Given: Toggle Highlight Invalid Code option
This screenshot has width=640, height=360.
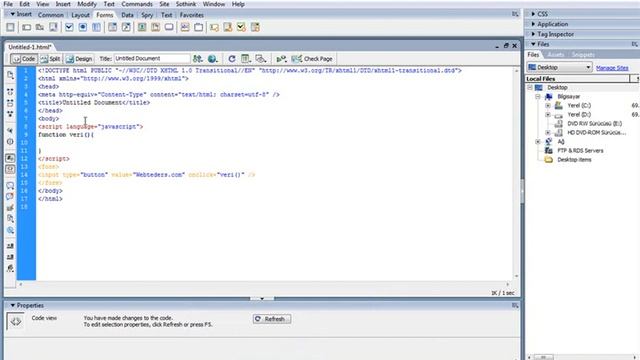Looking at the screenshot, I should coord(10,169).
